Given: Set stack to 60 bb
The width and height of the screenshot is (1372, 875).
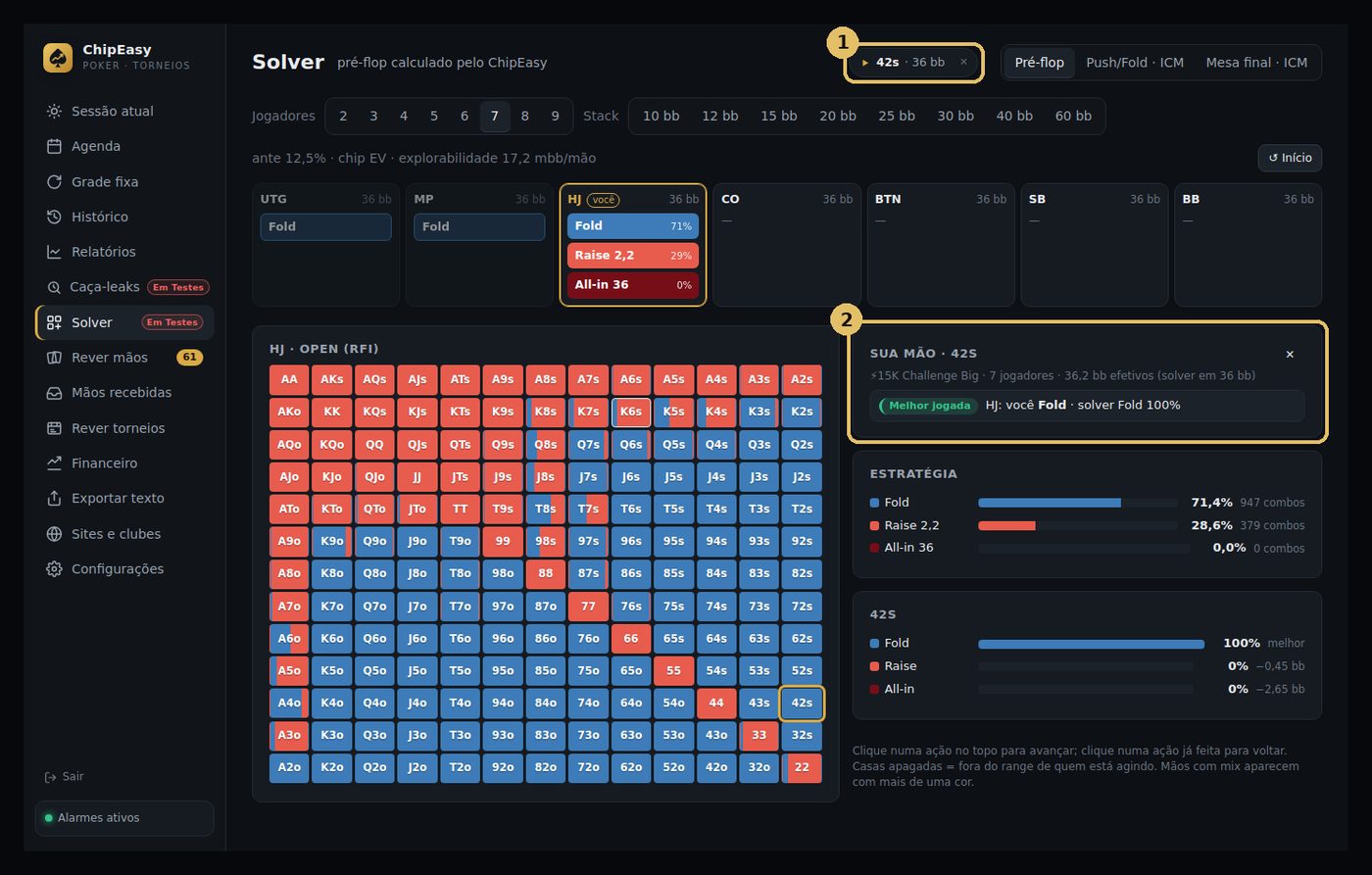Looking at the screenshot, I should coord(1073,116).
